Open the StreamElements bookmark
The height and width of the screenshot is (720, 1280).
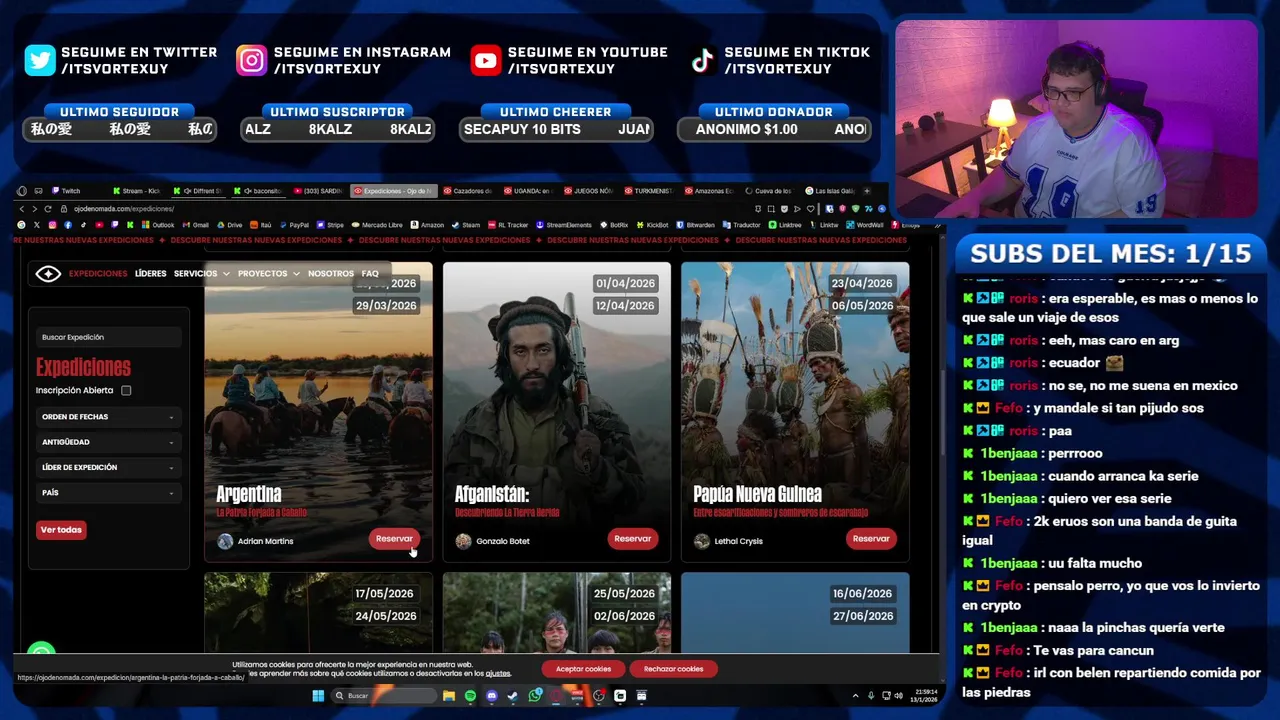pyautogui.click(x=564, y=225)
